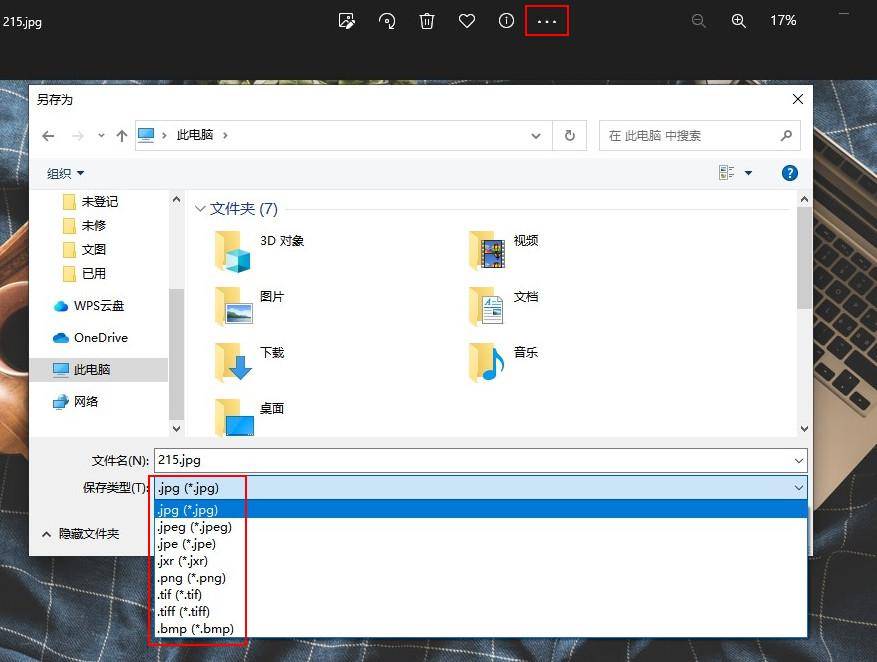Collapse the 文件夹 (7) group
The height and width of the screenshot is (662, 877).
200,209
